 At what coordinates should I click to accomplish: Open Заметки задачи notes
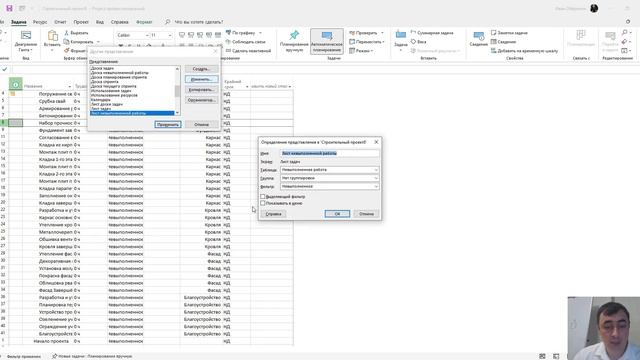point(509,33)
